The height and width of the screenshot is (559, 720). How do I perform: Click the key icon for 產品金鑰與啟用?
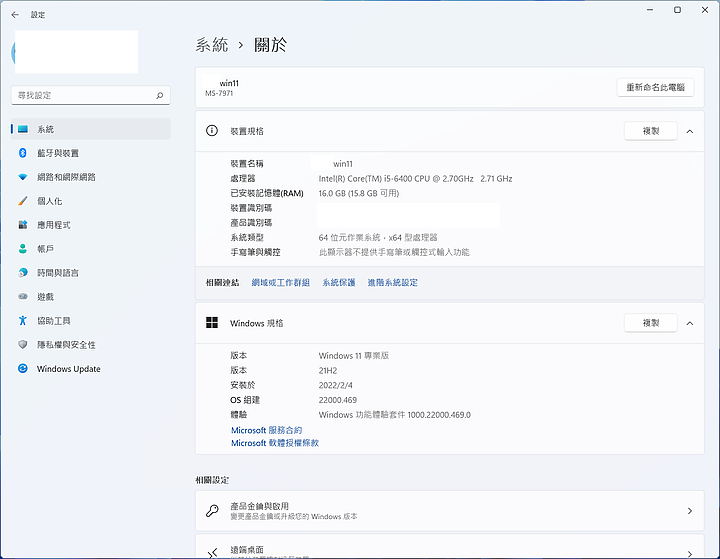[x=212, y=510]
